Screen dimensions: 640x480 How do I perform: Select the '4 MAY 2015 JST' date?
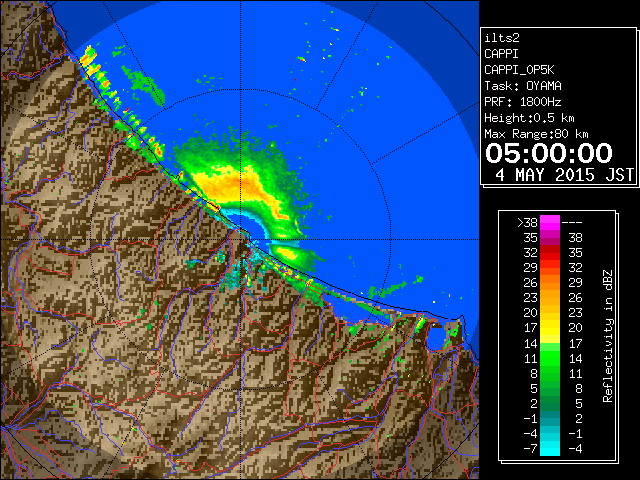pyautogui.click(x=565, y=175)
